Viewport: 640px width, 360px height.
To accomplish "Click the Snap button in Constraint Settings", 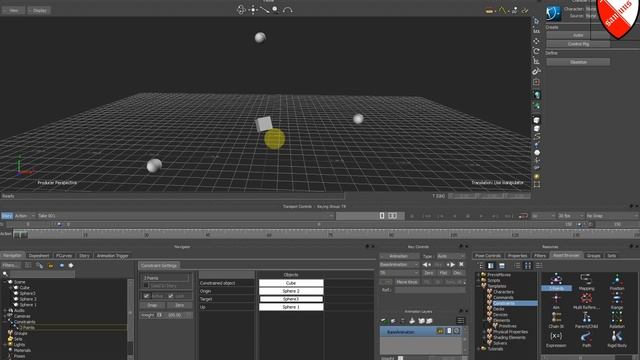I will tap(152, 305).
